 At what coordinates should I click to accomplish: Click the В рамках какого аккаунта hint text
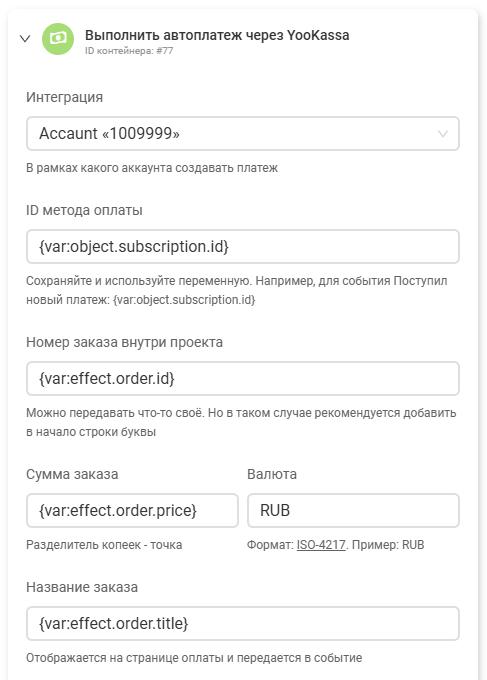pos(152,168)
